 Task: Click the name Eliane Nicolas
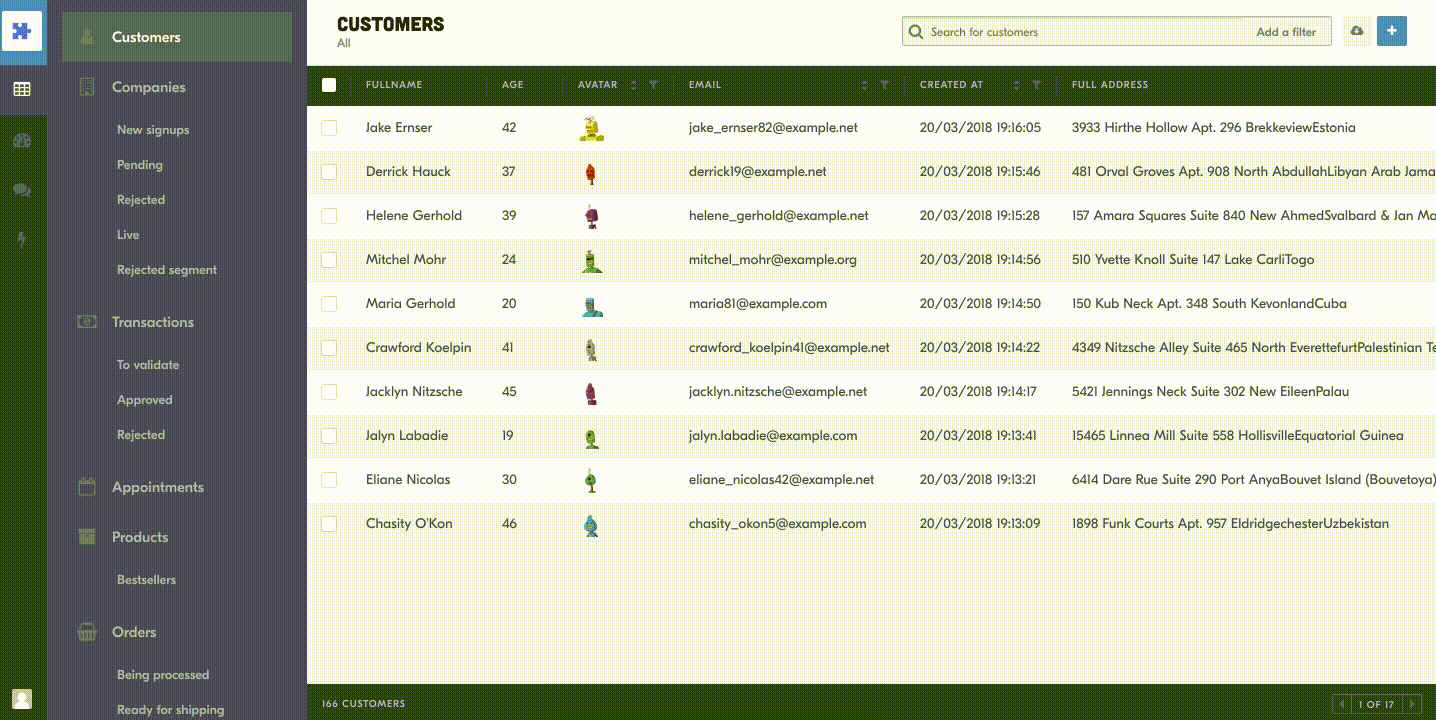(x=408, y=480)
